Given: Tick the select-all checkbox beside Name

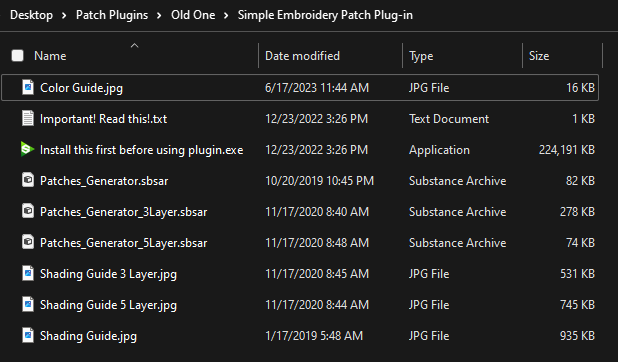Looking at the screenshot, I should click(17, 56).
